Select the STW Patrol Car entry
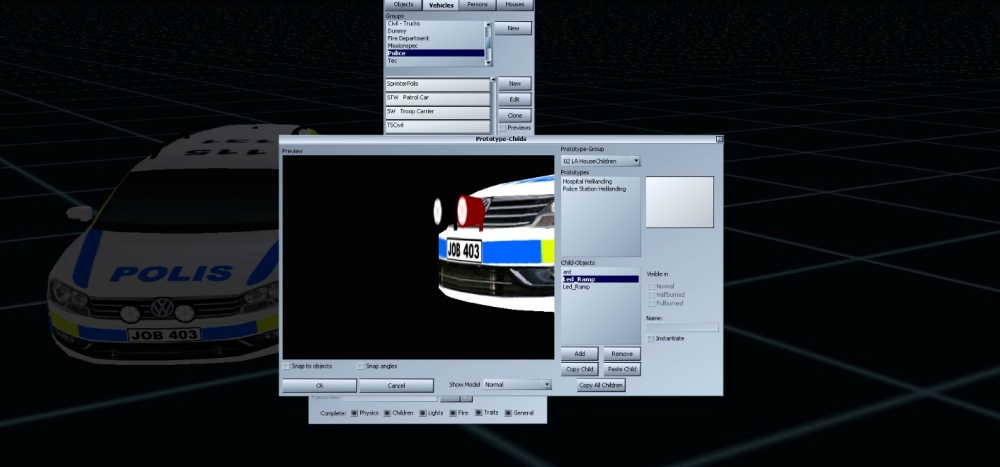The height and width of the screenshot is (467, 1000). pyautogui.click(x=437, y=98)
